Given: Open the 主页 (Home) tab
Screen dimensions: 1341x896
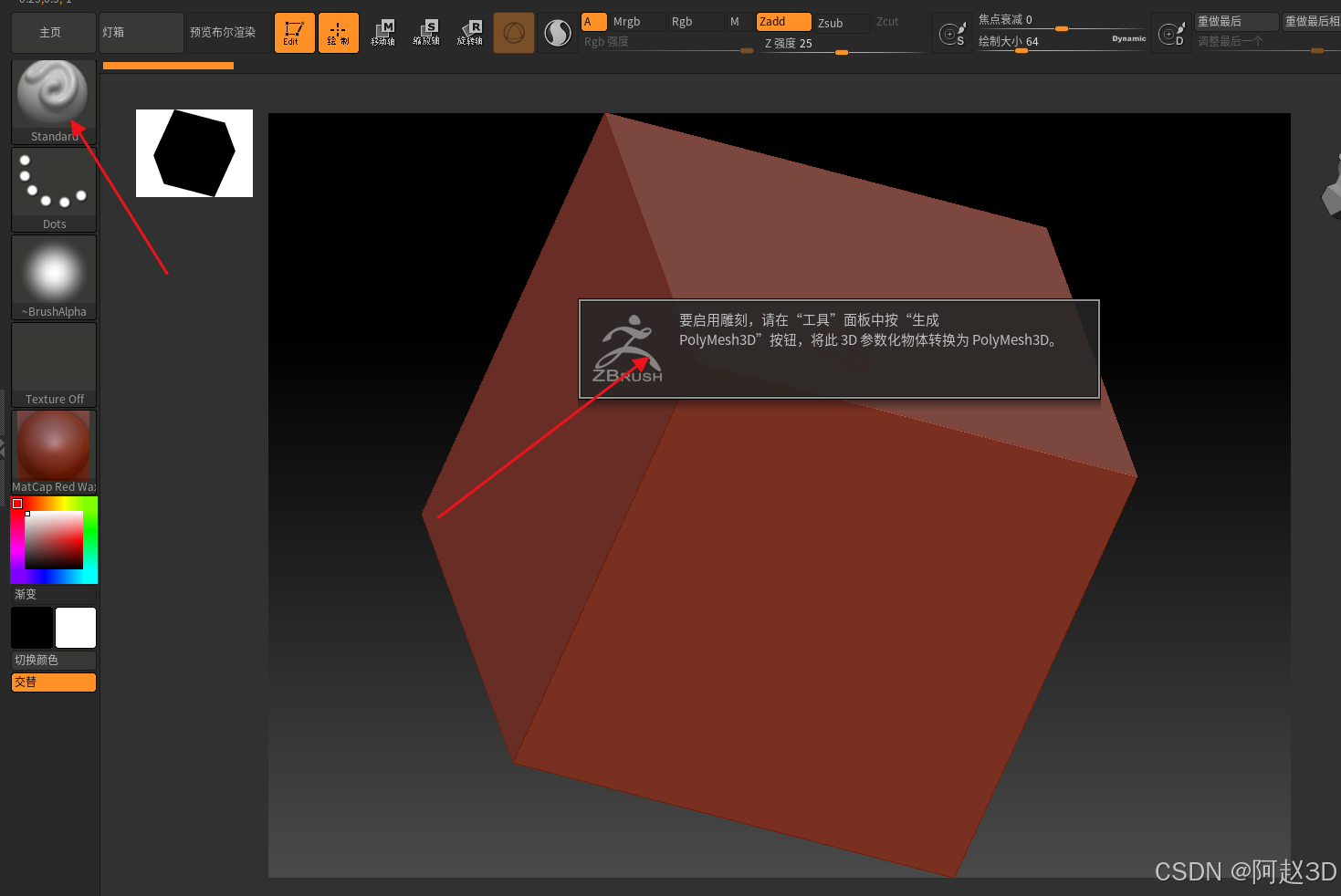Looking at the screenshot, I should point(53,33).
